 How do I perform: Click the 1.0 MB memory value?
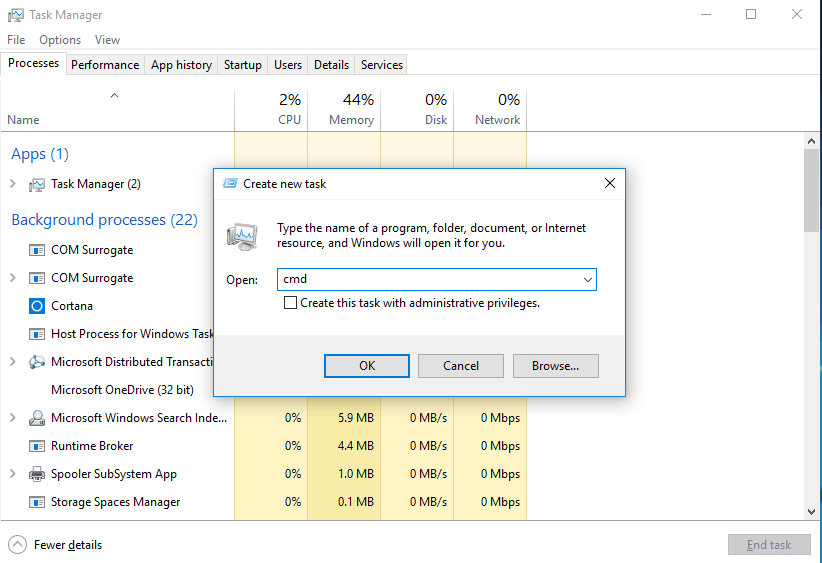click(356, 474)
